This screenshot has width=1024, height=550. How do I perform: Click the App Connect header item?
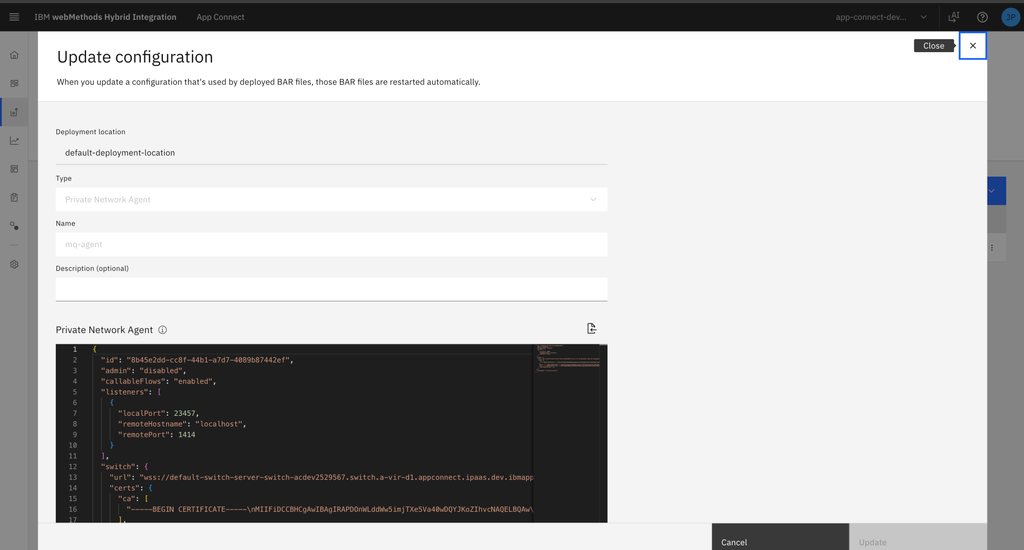click(x=220, y=17)
